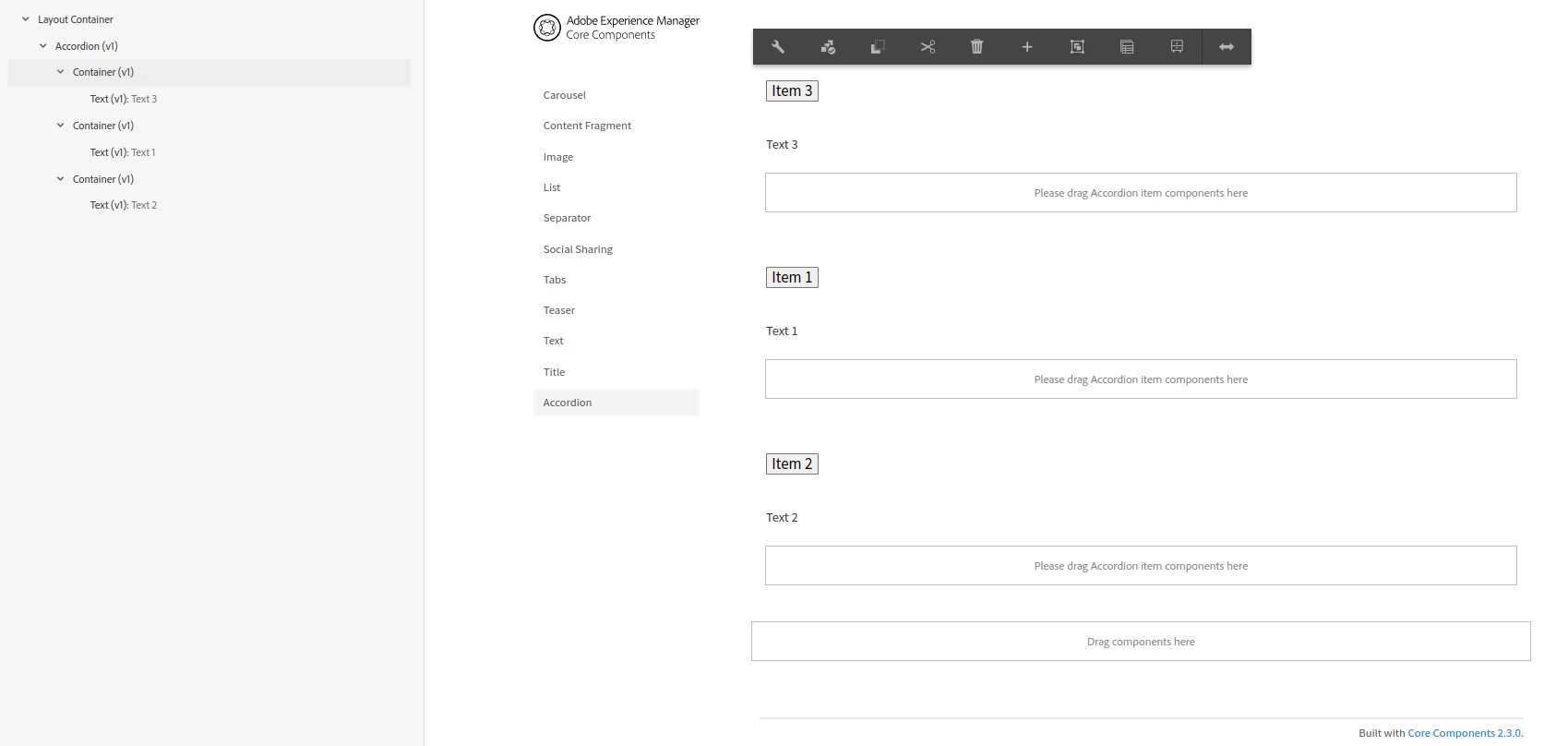Click the drop zone below Text 3
Screen dimensions: 1568x746
coord(1141,193)
